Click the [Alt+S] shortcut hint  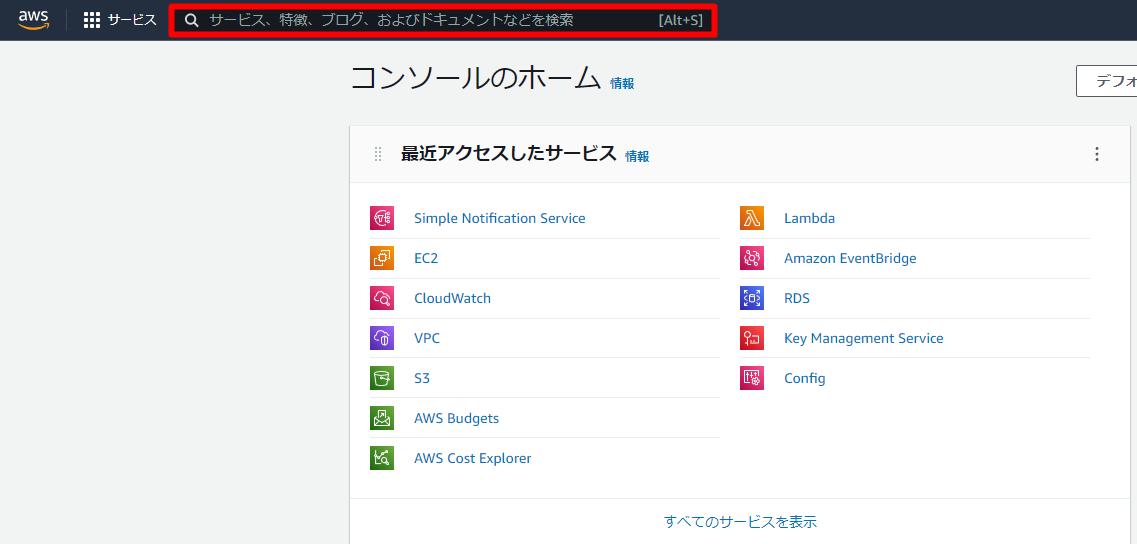click(x=680, y=20)
